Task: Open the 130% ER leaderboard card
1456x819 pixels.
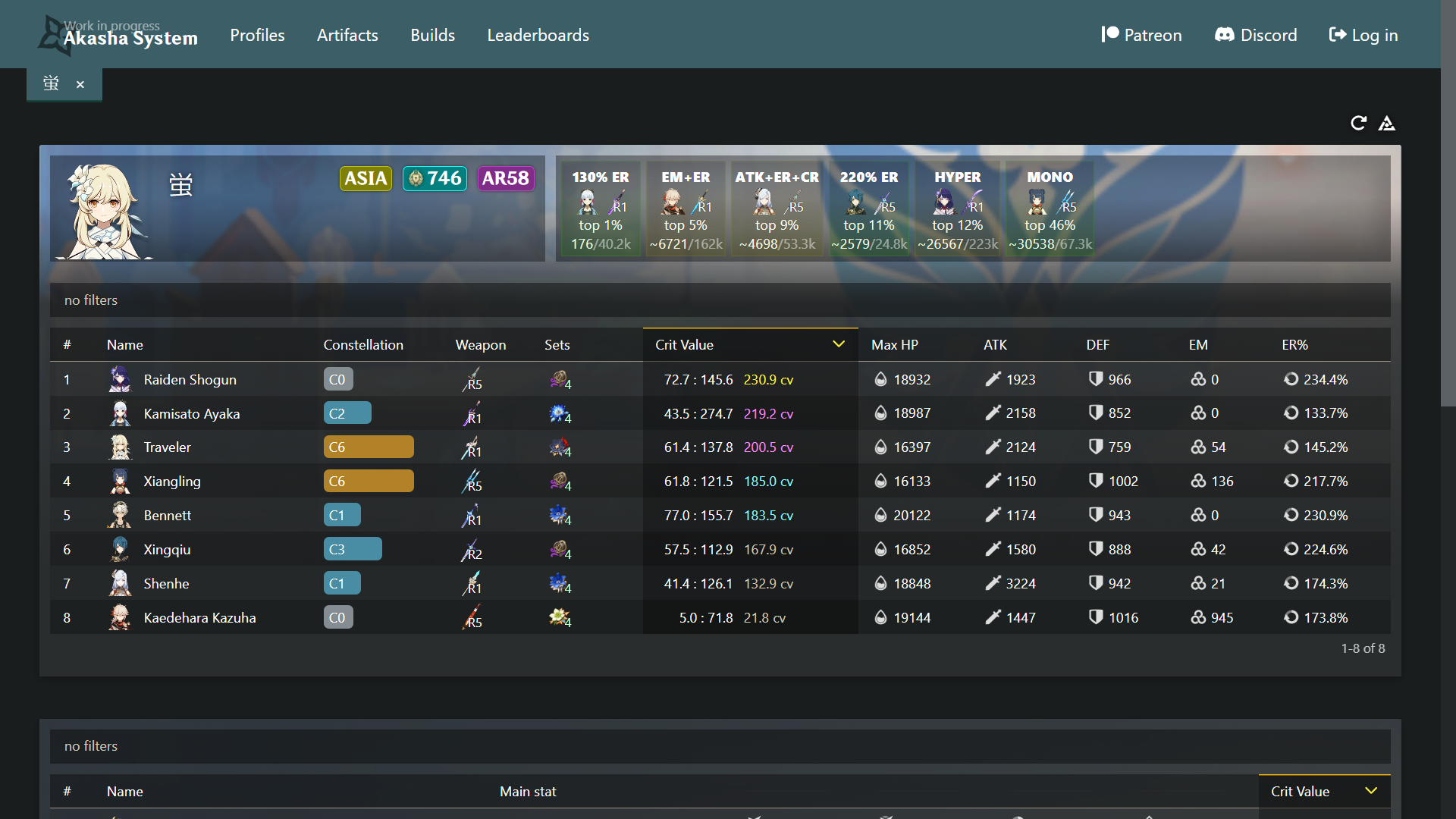Action: (601, 209)
